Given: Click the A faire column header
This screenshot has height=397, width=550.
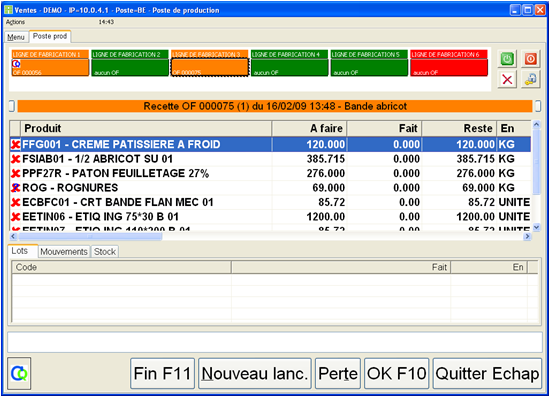Looking at the screenshot, I should tap(309, 128).
